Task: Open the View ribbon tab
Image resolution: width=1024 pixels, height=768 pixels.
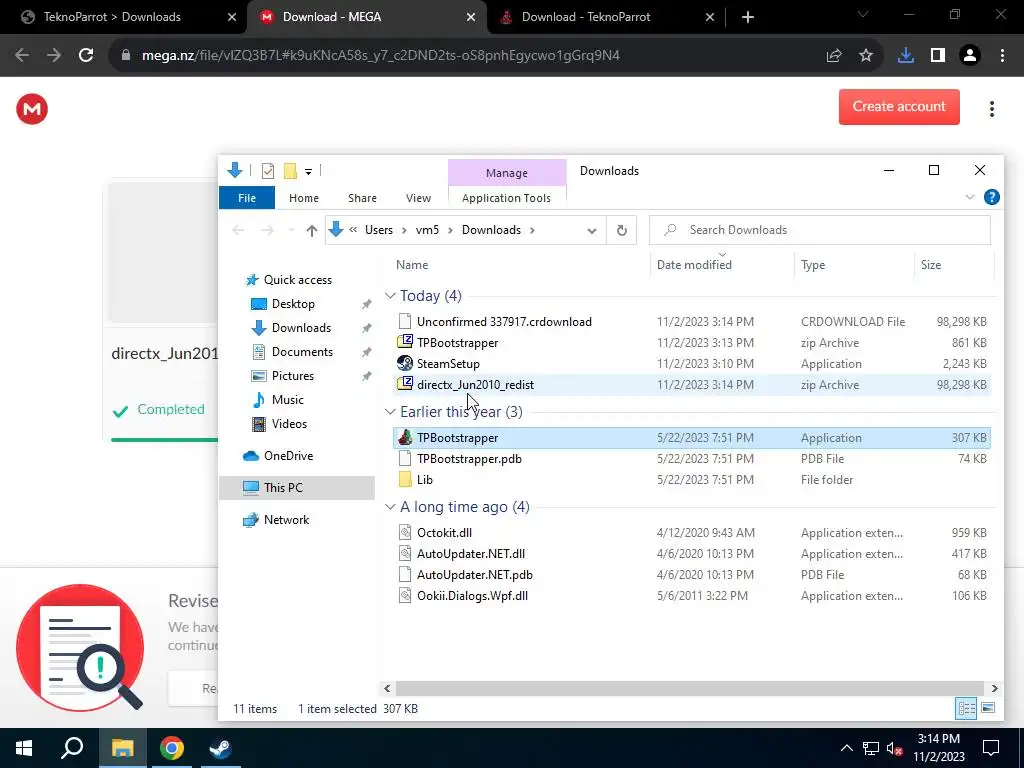Action: coord(418,198)
